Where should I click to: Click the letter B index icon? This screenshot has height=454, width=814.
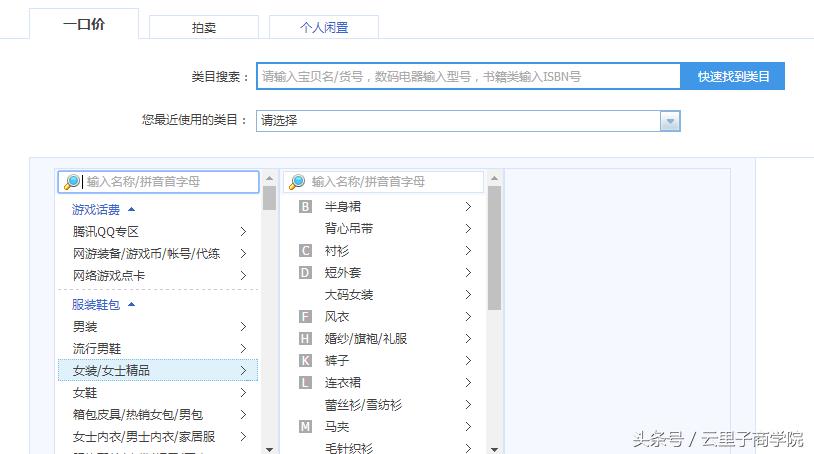click(x=306, y=207)
